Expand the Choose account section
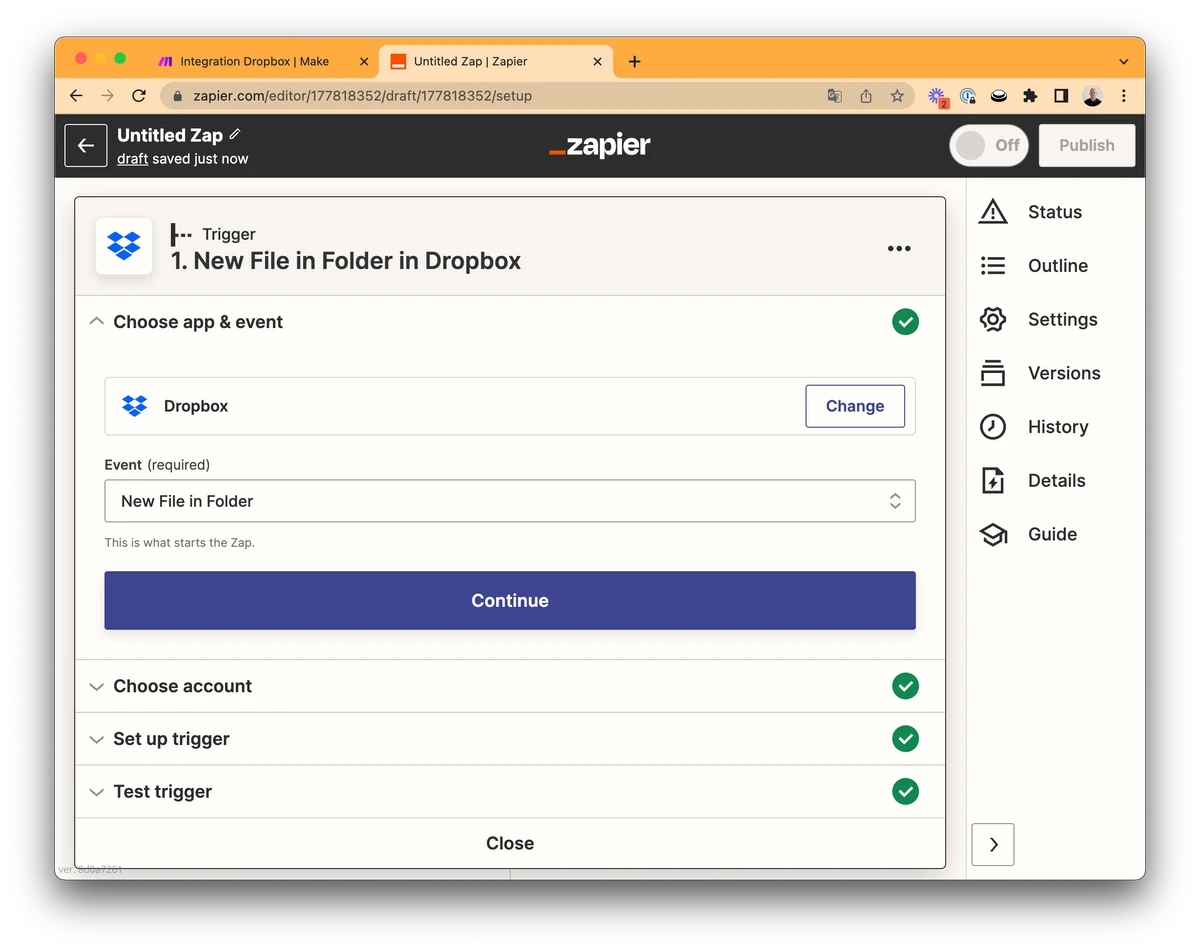The width and height of the screenshot is (1200, 952). (x=510, y=686)
